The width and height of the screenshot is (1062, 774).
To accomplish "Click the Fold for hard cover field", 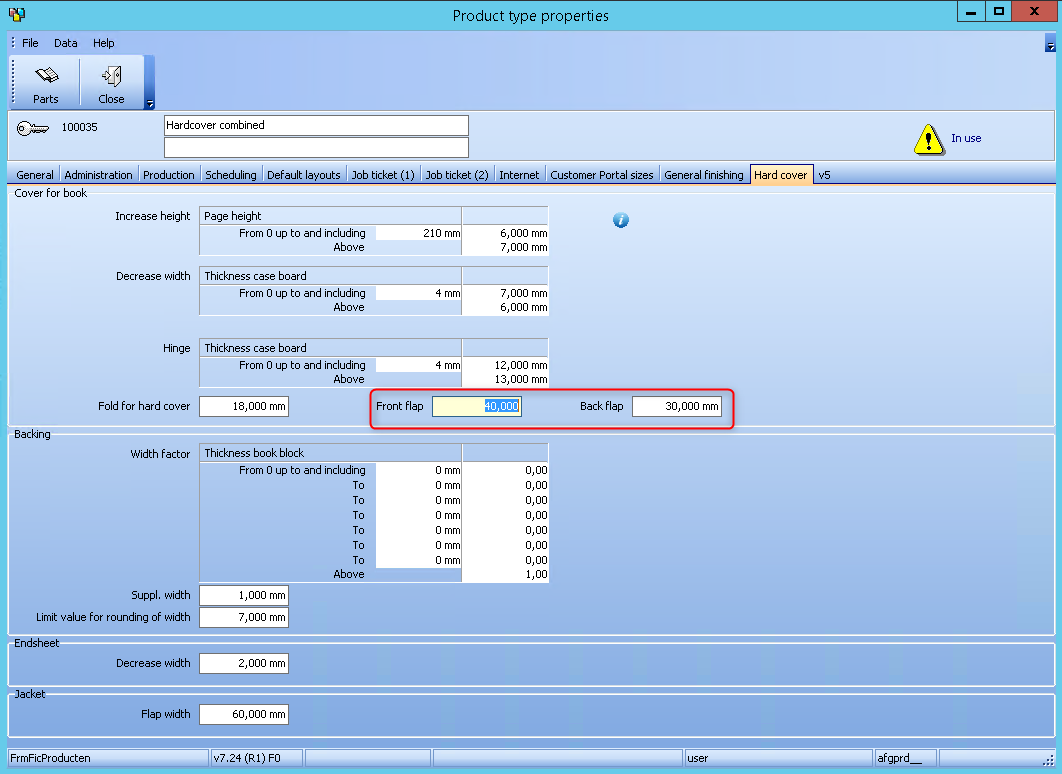I will click(244, 406).
